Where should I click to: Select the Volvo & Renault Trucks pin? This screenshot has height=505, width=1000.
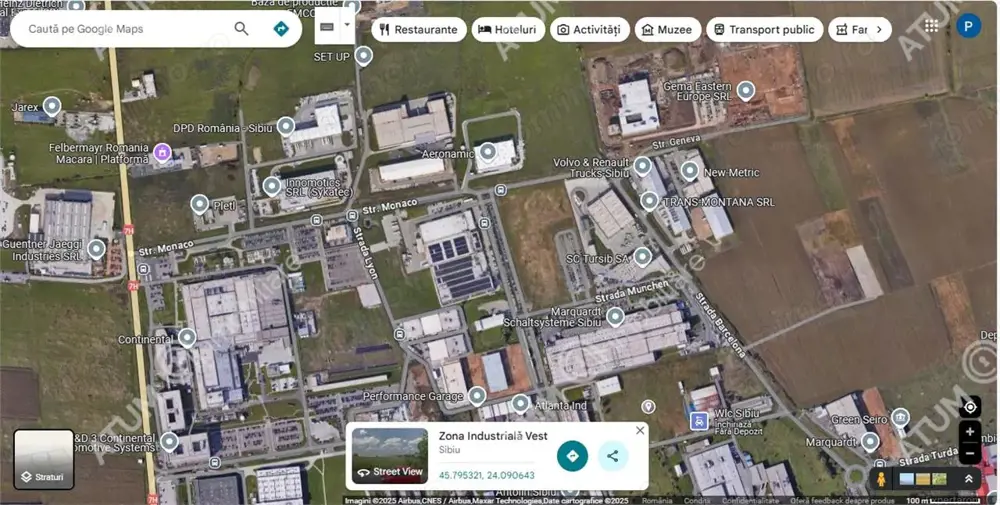[x=642, y=166]
